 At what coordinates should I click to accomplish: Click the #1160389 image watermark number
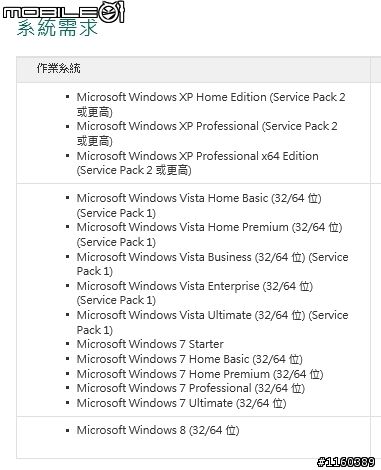click(x=346, y=462)
